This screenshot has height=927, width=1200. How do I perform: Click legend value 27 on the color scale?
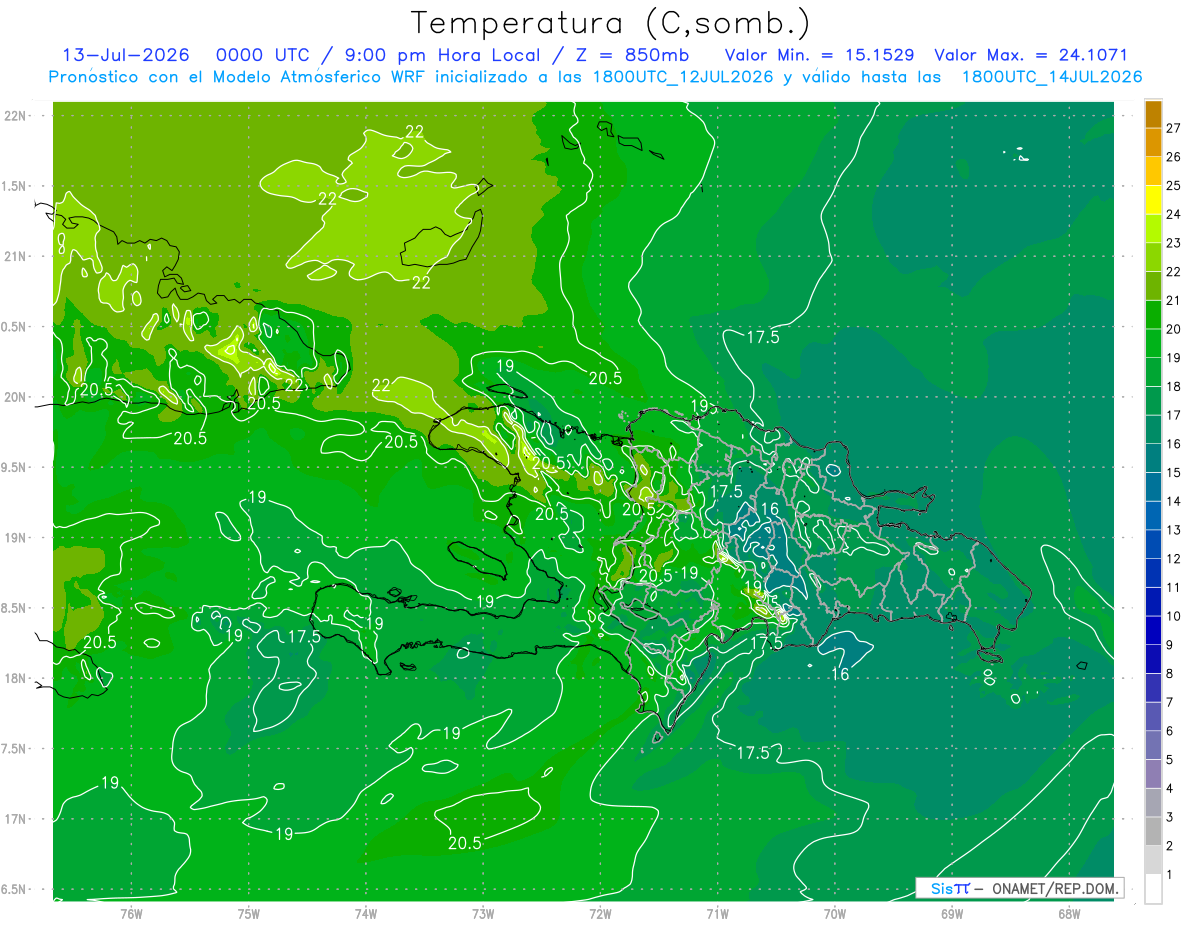tap(1175, 128)
